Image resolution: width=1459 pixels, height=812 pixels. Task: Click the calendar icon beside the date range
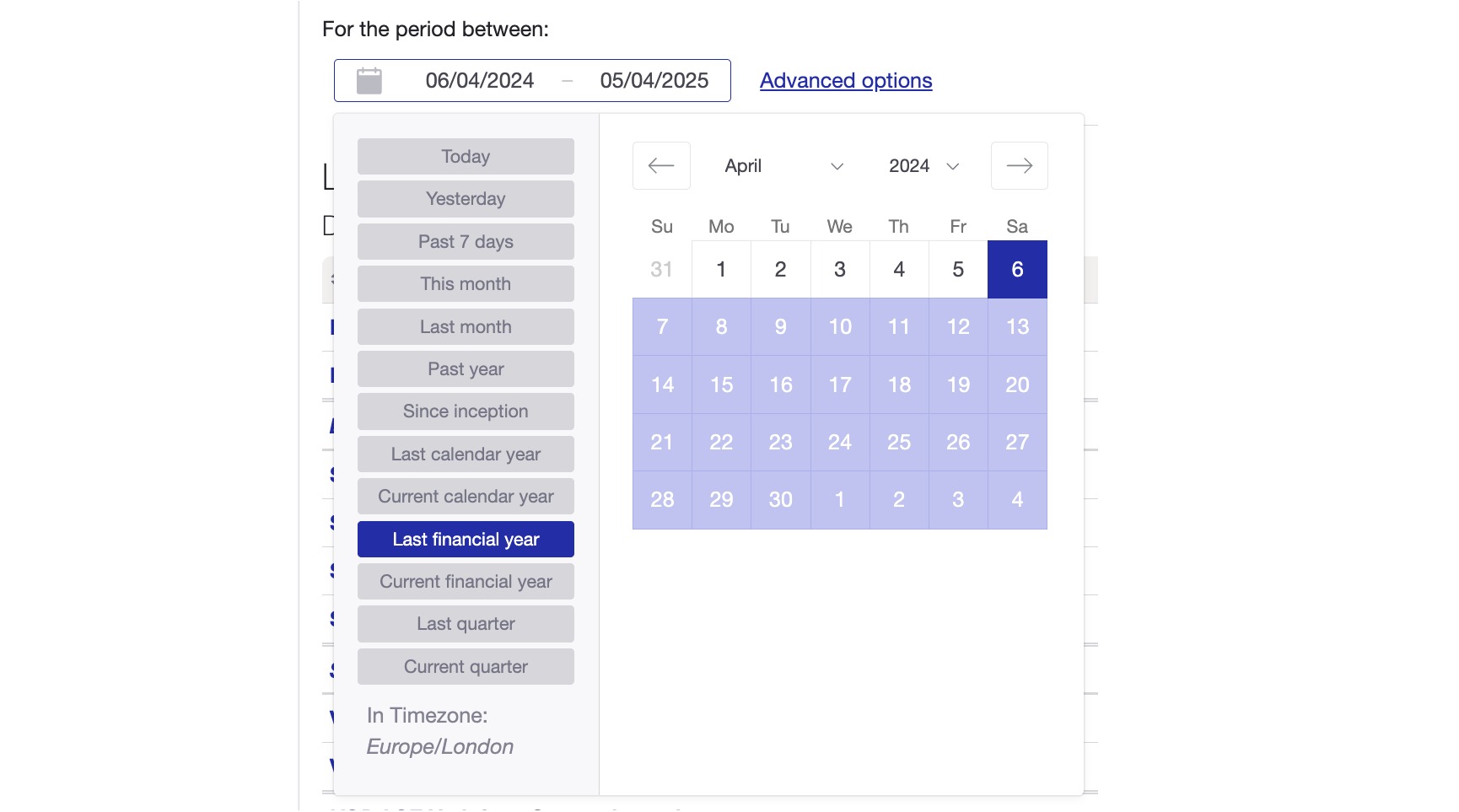[x=369, y=80]
